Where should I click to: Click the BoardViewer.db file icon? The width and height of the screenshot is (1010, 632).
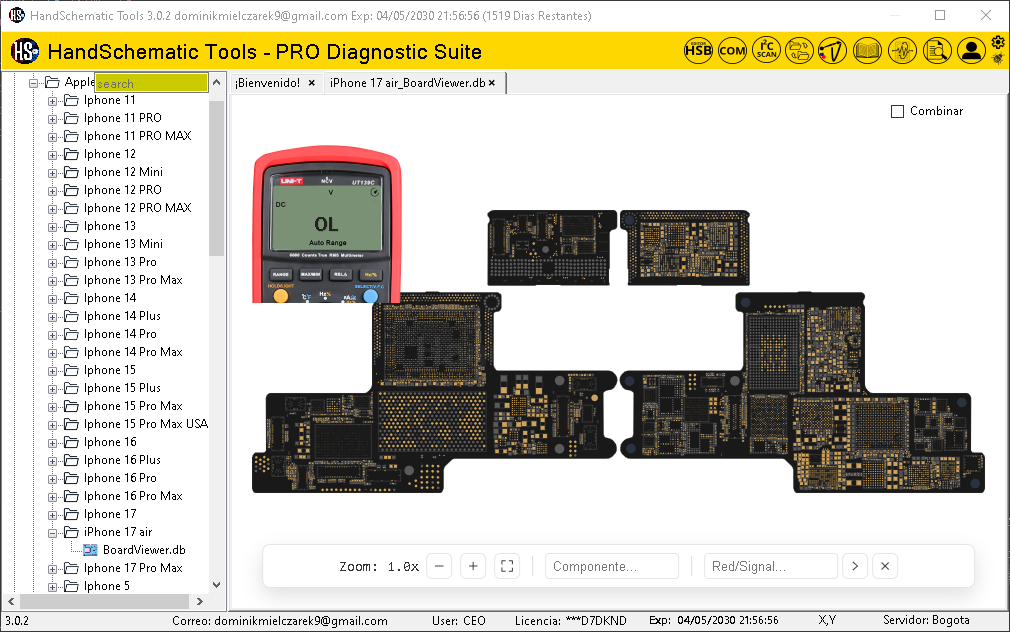(x=91, y=550)
